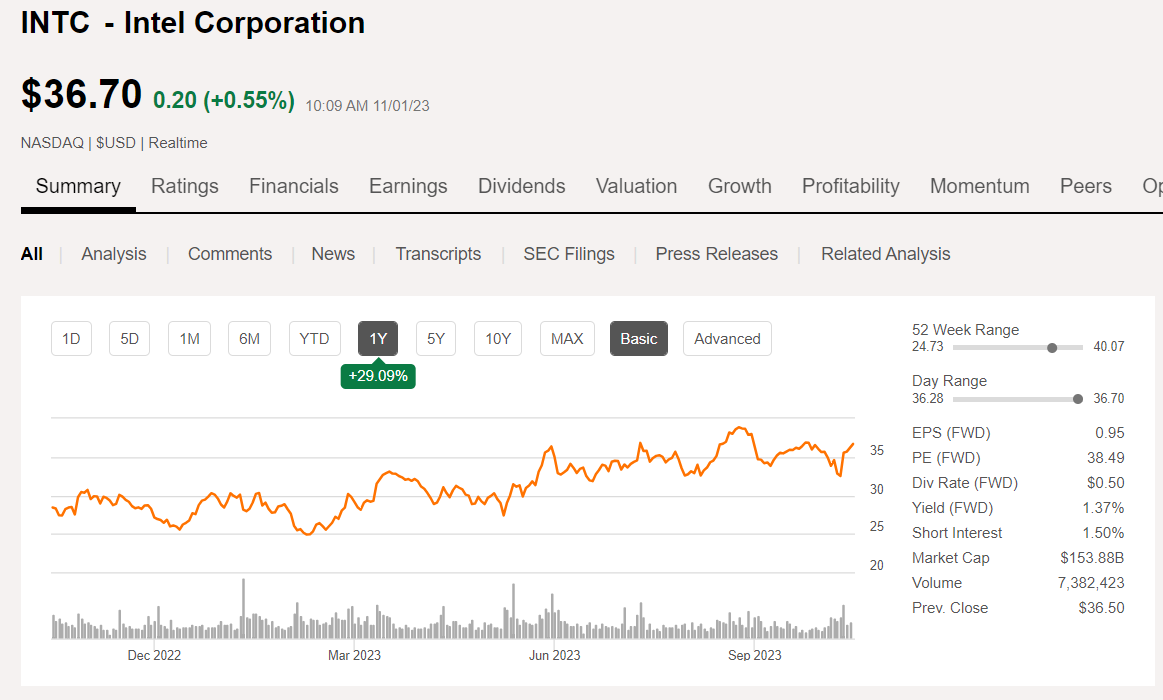
Task: Click the Jun 2023 axis label
Action: (555, 656)
